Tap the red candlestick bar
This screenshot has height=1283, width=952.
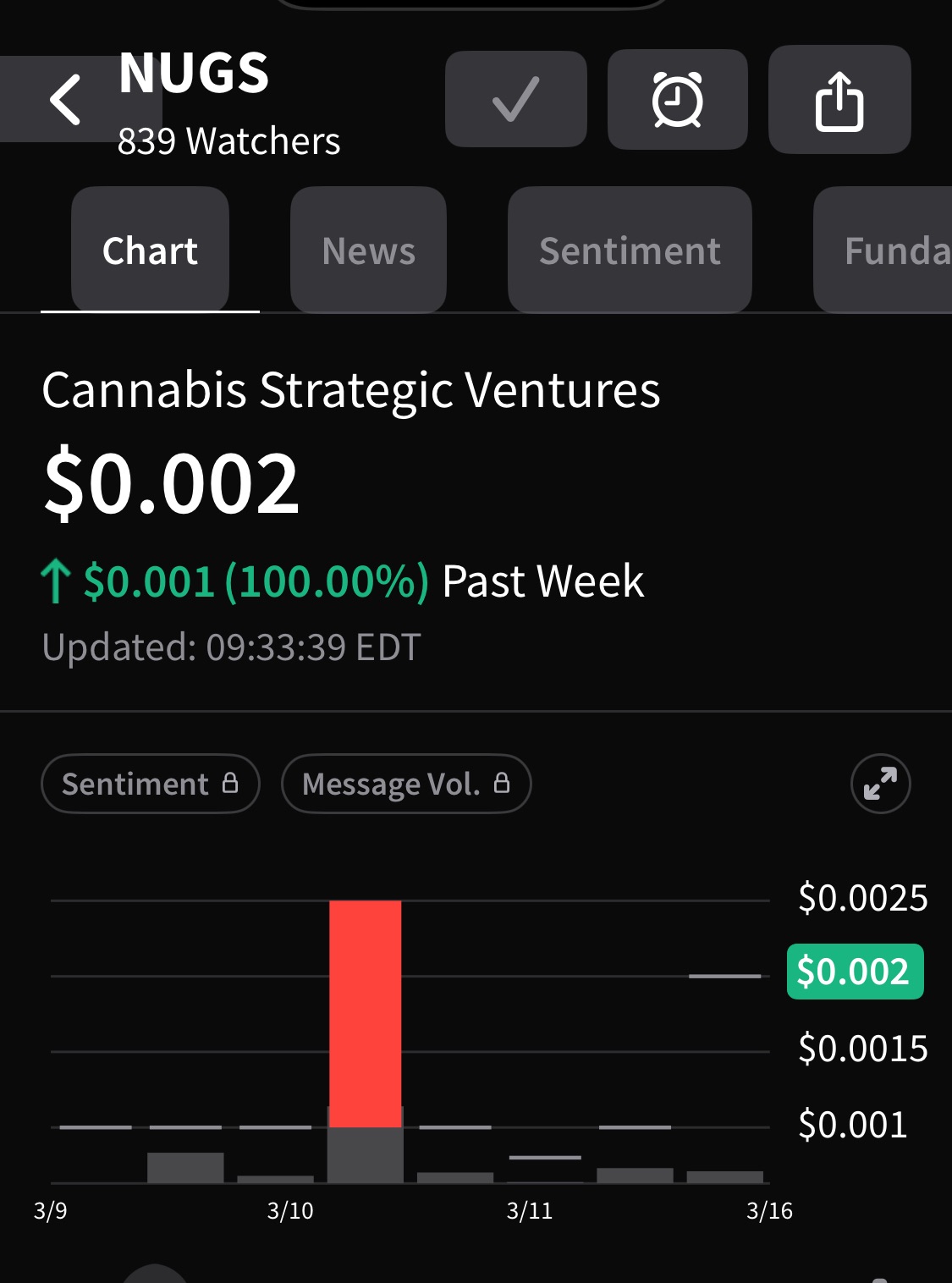pyautogui.click(x=365, y=1013)
